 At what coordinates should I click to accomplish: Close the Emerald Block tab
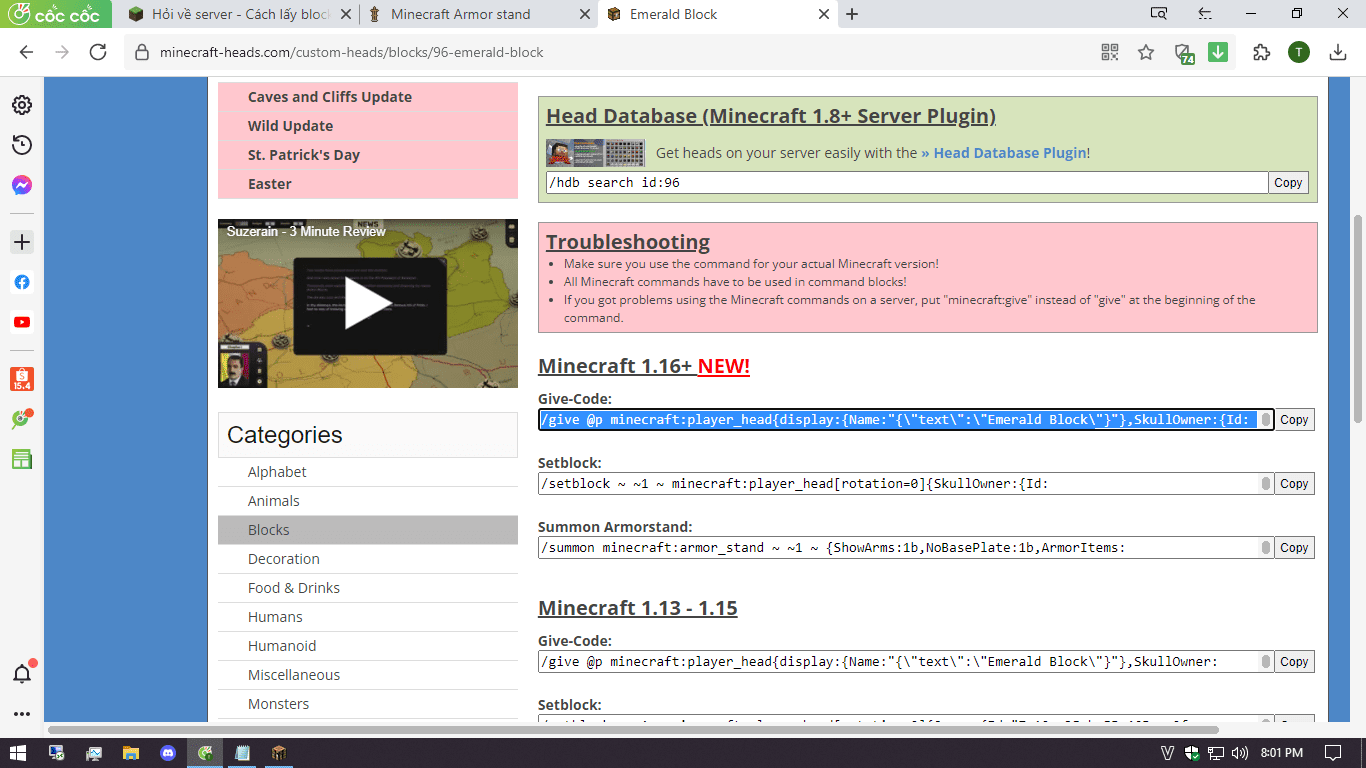click(824, 14)
